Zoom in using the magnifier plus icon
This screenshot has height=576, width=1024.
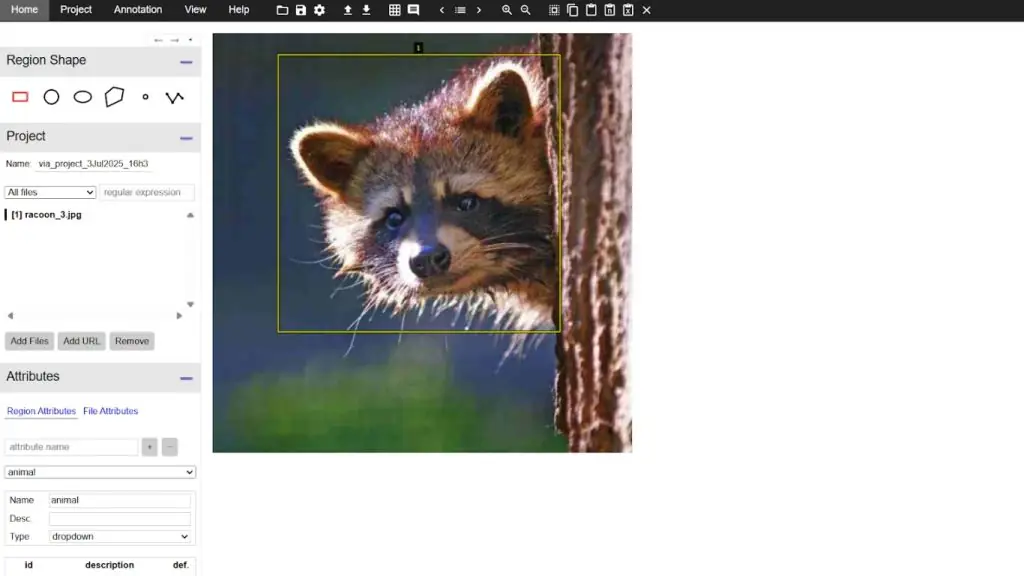coord(507,10)
